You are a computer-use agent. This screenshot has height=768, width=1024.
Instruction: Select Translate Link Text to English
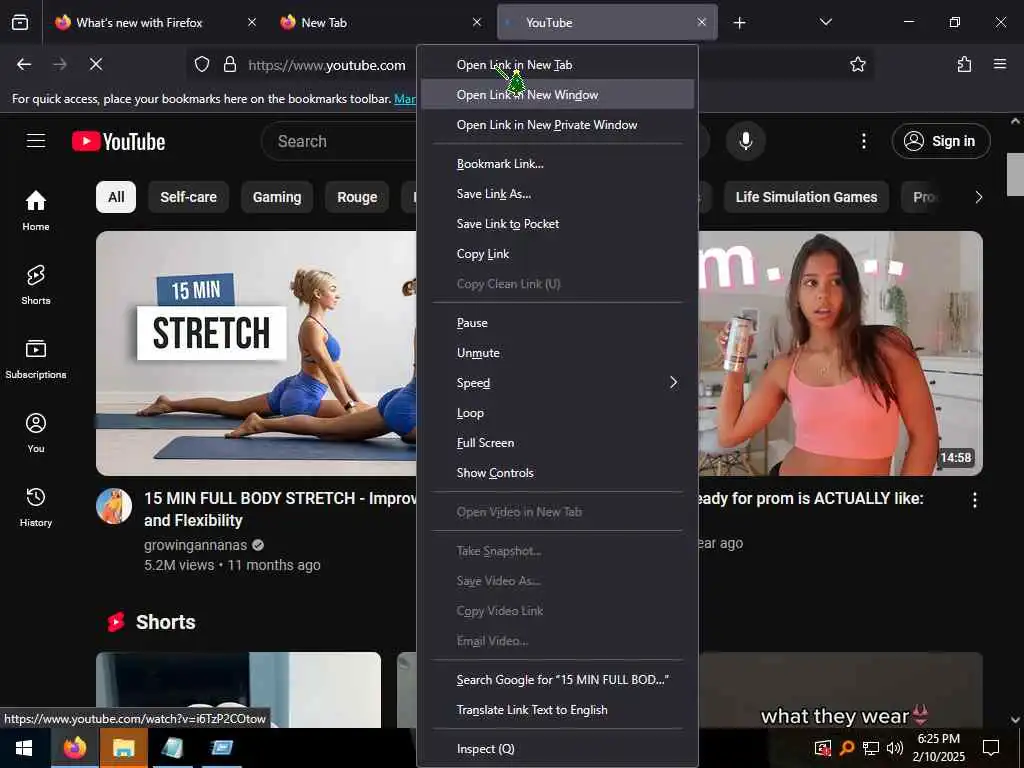557,710
